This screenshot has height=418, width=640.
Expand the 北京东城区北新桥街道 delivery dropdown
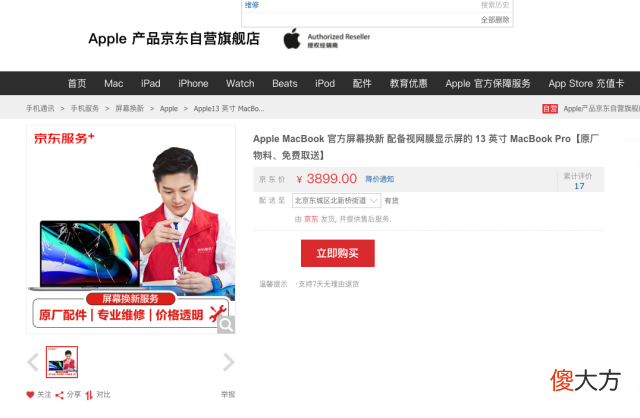pyautogui.click(x=336, y=200)
